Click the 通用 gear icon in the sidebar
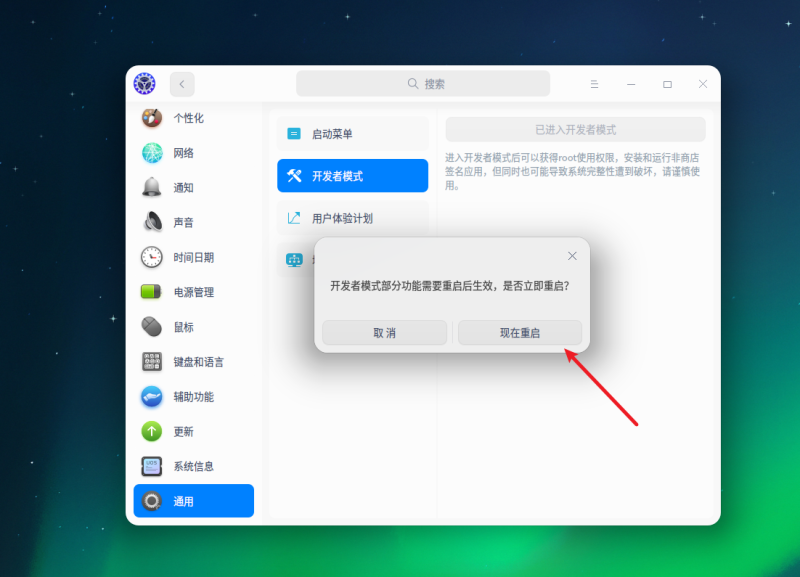Viewport: 800px width, 577px height. point(152,501)
